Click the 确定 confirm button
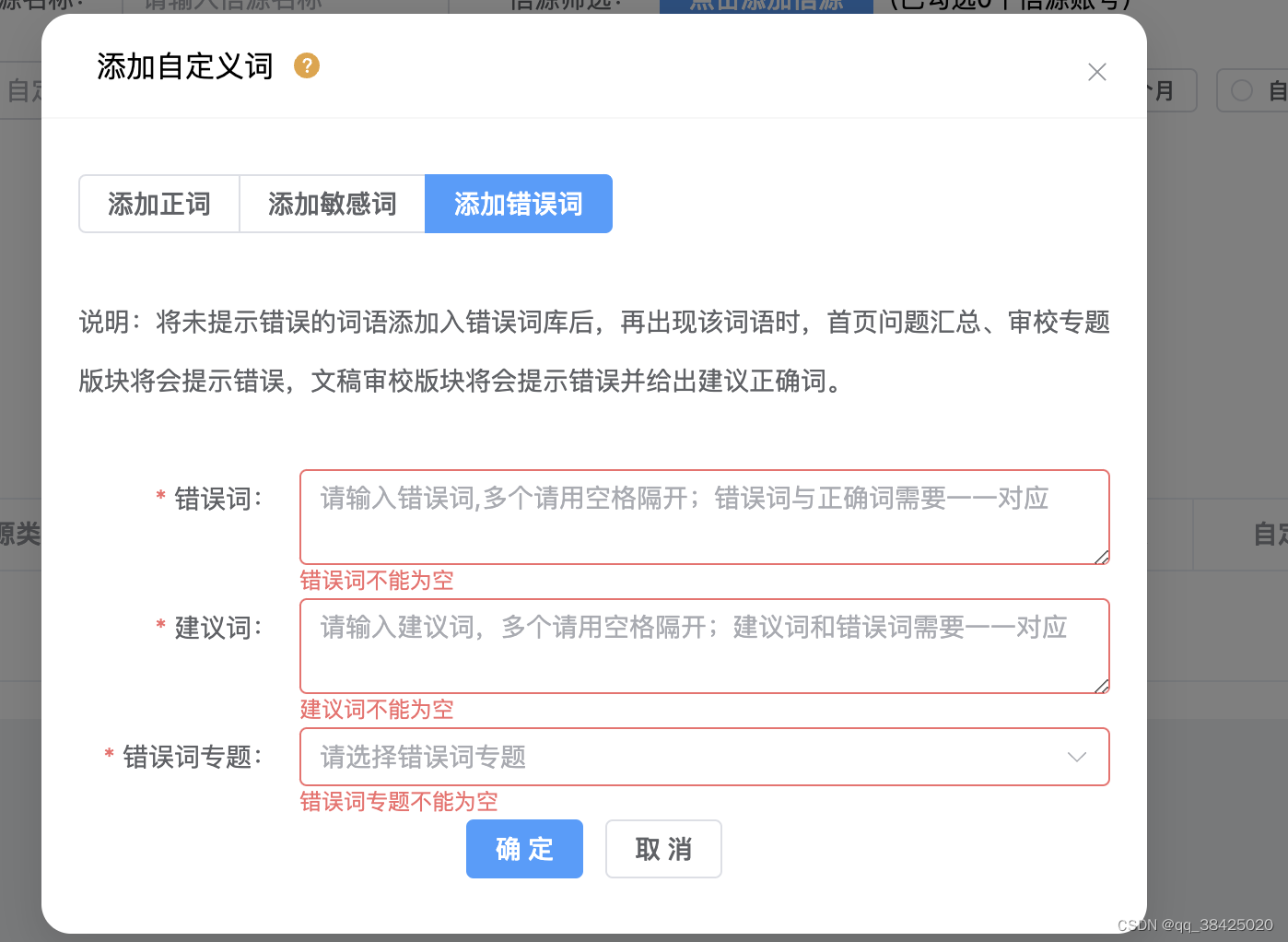The height and width of the screenshot is (942, 1288). 524,849
